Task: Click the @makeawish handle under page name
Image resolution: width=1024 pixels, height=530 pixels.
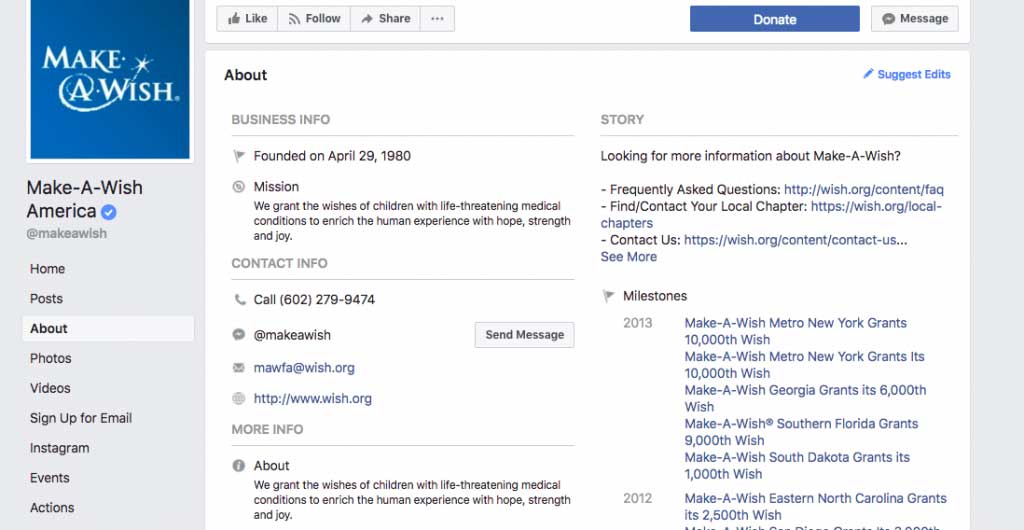Action: 67,234
